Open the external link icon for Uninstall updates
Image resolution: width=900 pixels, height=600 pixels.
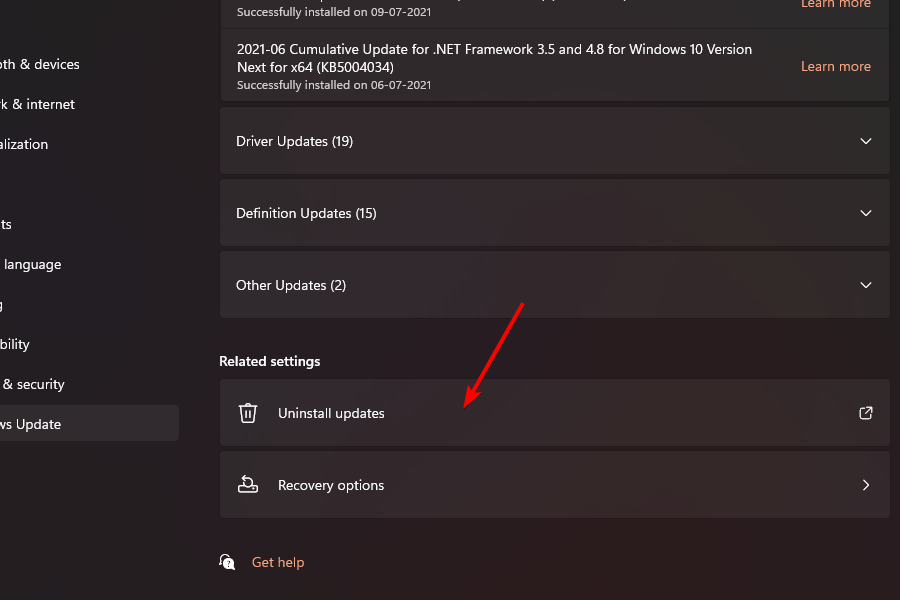click(866, 413)
